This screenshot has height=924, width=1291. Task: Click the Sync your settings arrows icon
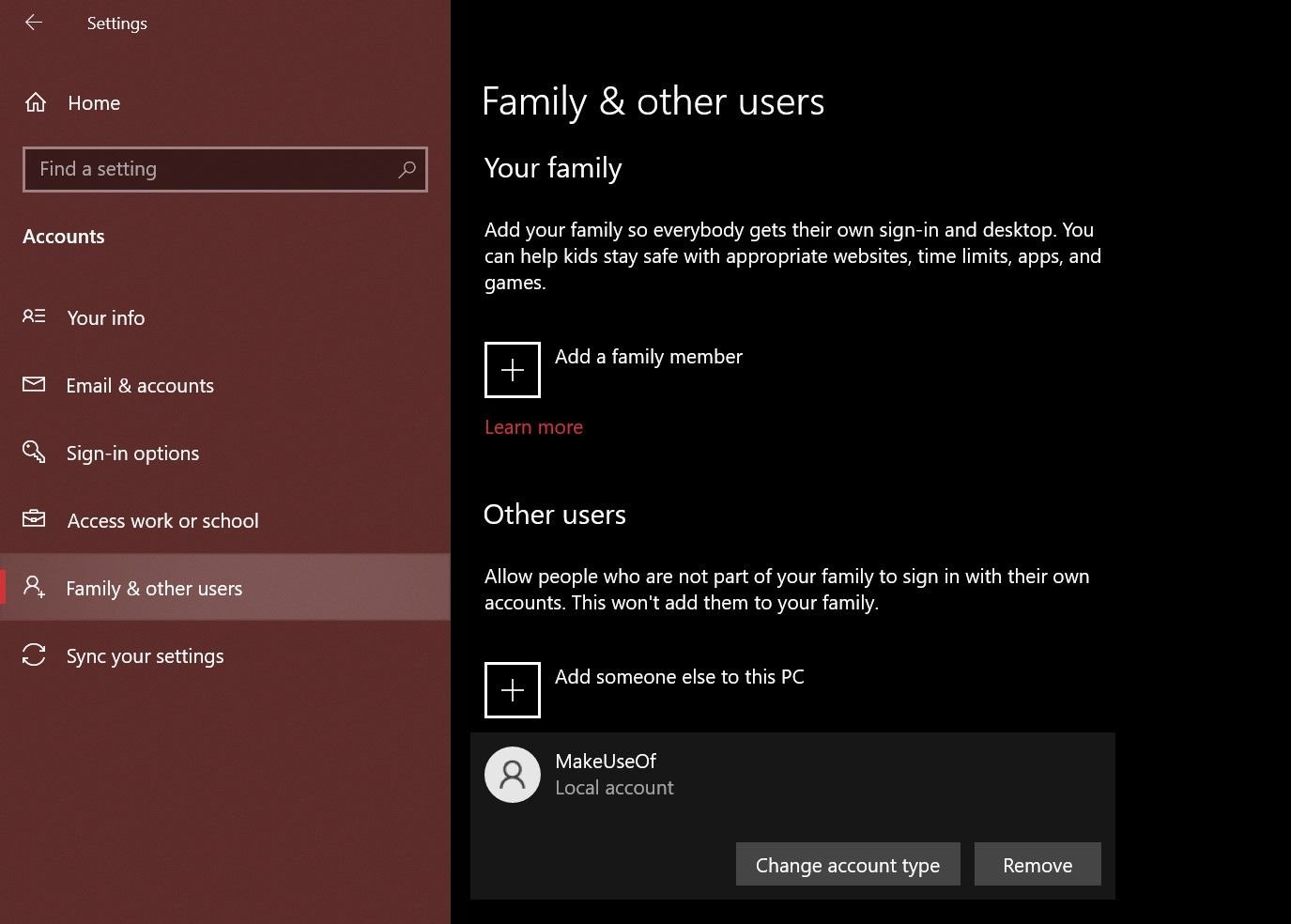click(34, 655)
